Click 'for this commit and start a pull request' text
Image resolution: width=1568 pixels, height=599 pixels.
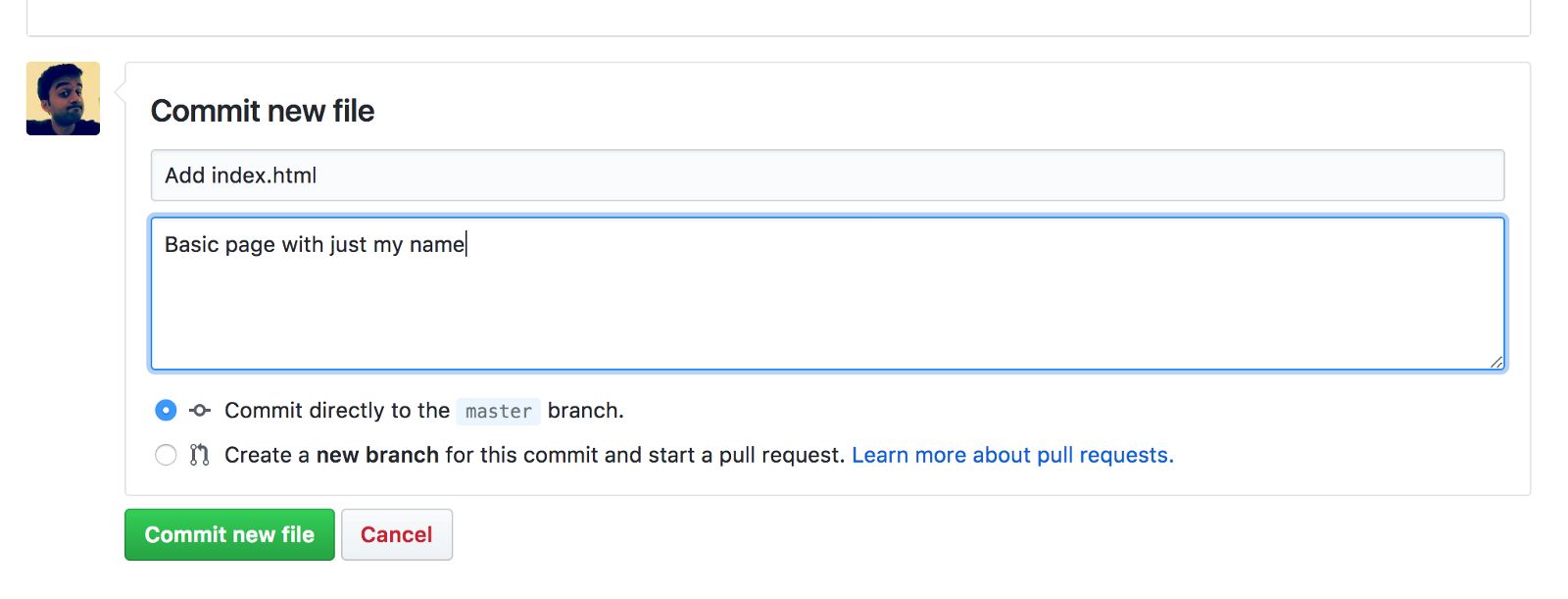[645, 455]
